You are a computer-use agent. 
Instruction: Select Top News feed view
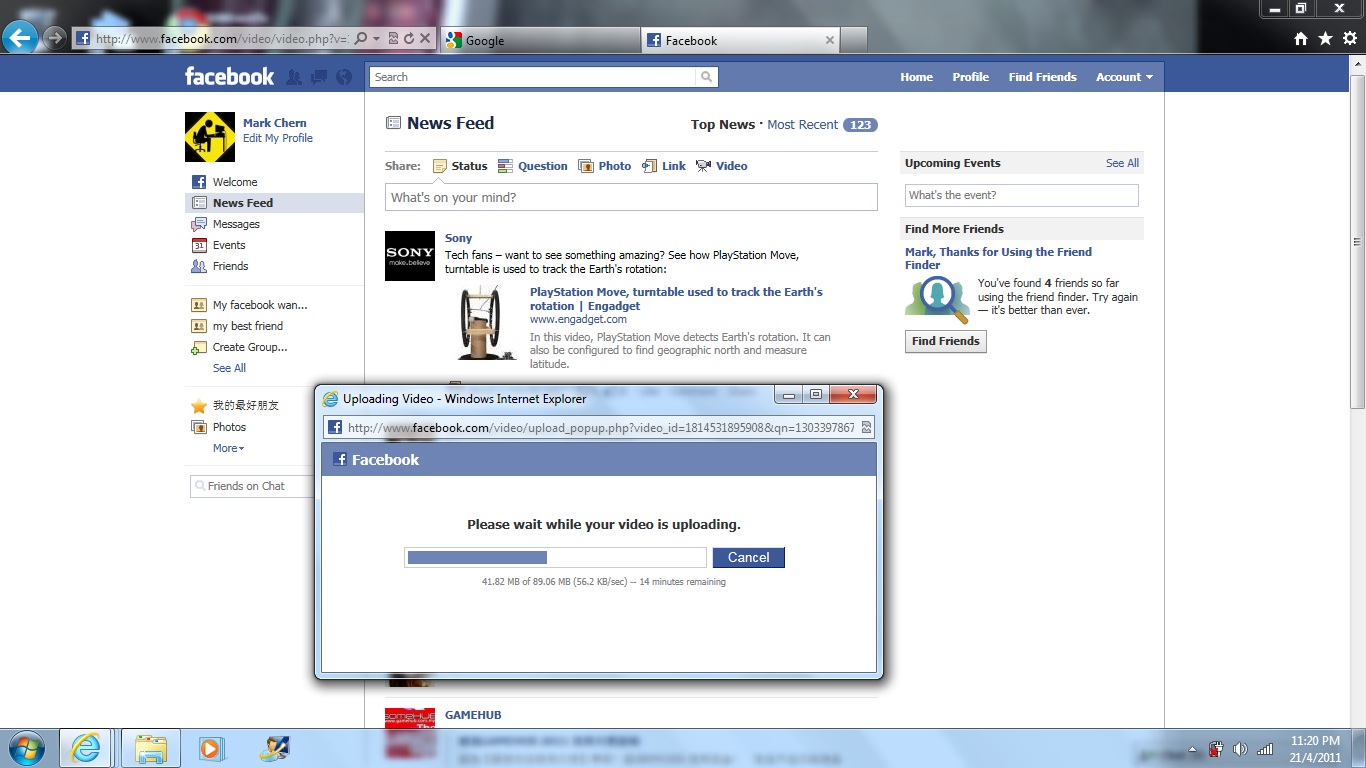tap(722, 125)
